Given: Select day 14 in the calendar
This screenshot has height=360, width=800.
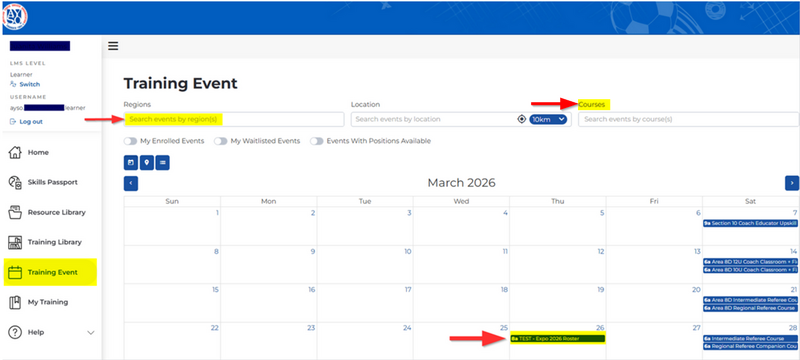Looking at the screenshot, I should click(x=793, y=251).
